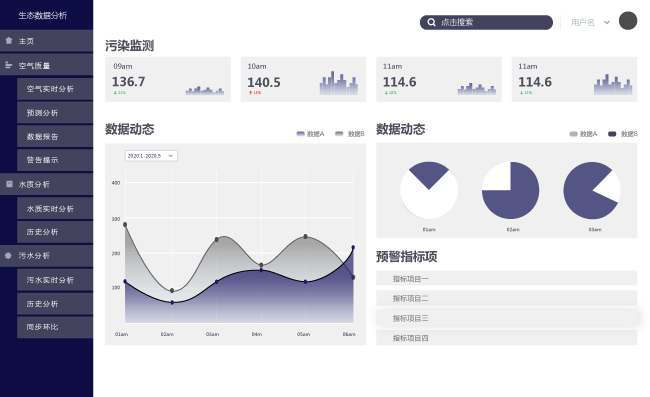Open the round user avatar

pyautogui.click(x=628, y=21)
